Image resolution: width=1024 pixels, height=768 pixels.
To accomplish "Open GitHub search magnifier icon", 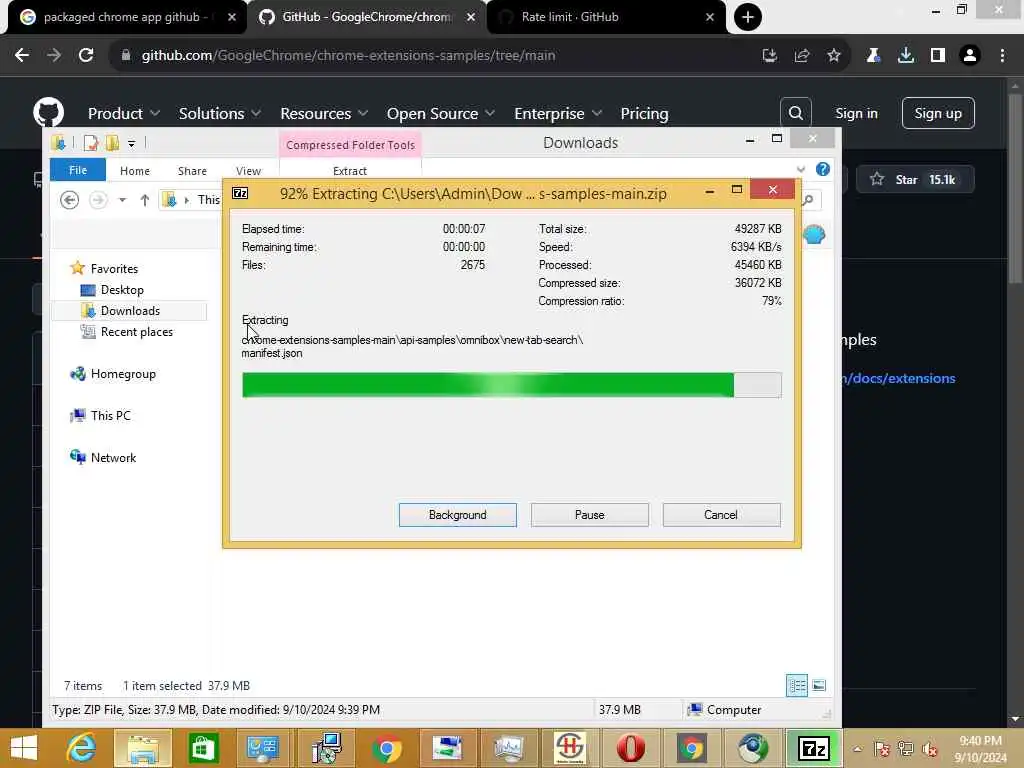I will (x=795, y=114).
